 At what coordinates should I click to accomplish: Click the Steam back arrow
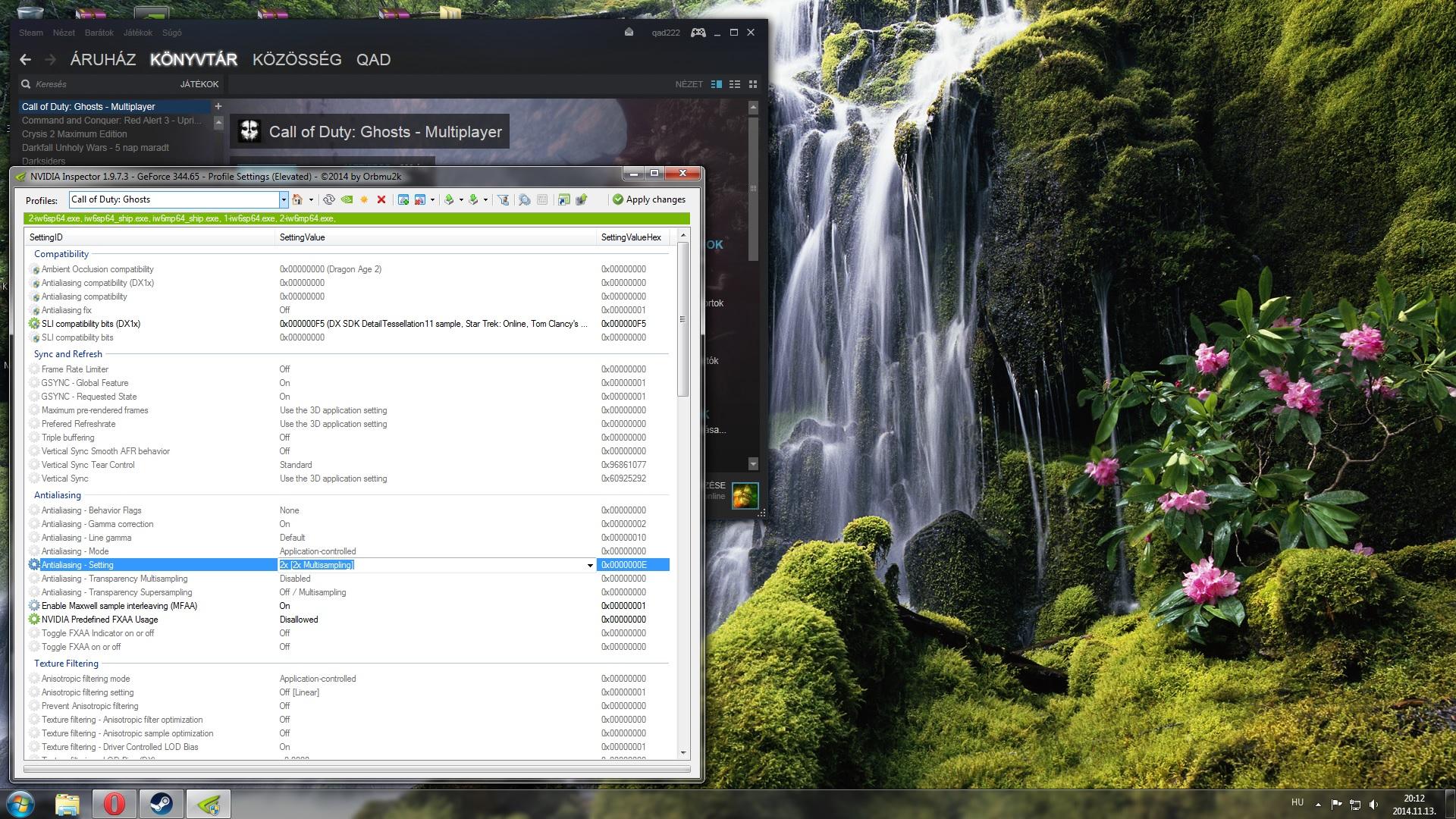pos(25,59)
